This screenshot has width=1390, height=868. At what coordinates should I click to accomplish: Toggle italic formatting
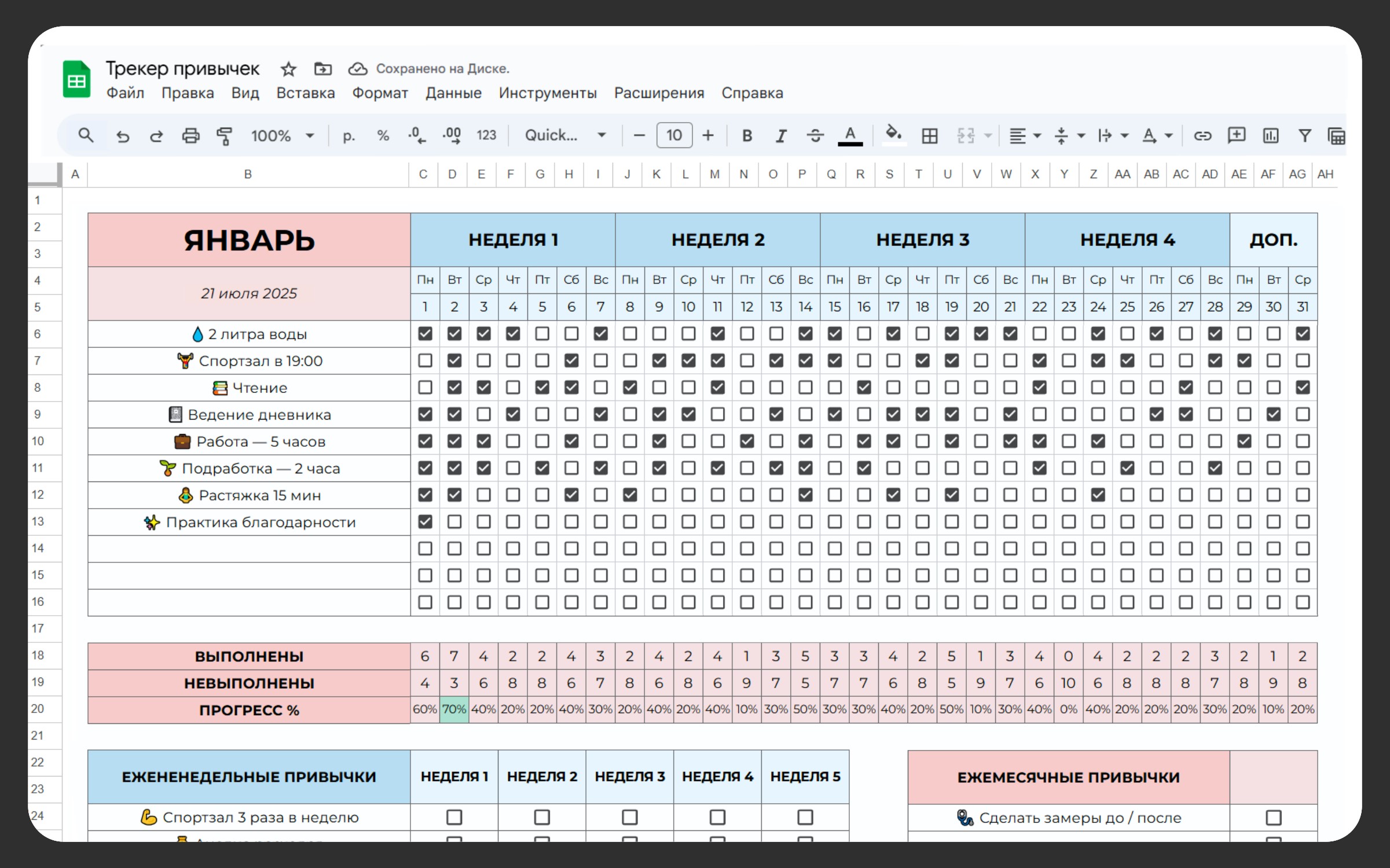pyautogui.click(x=781, y=136)
